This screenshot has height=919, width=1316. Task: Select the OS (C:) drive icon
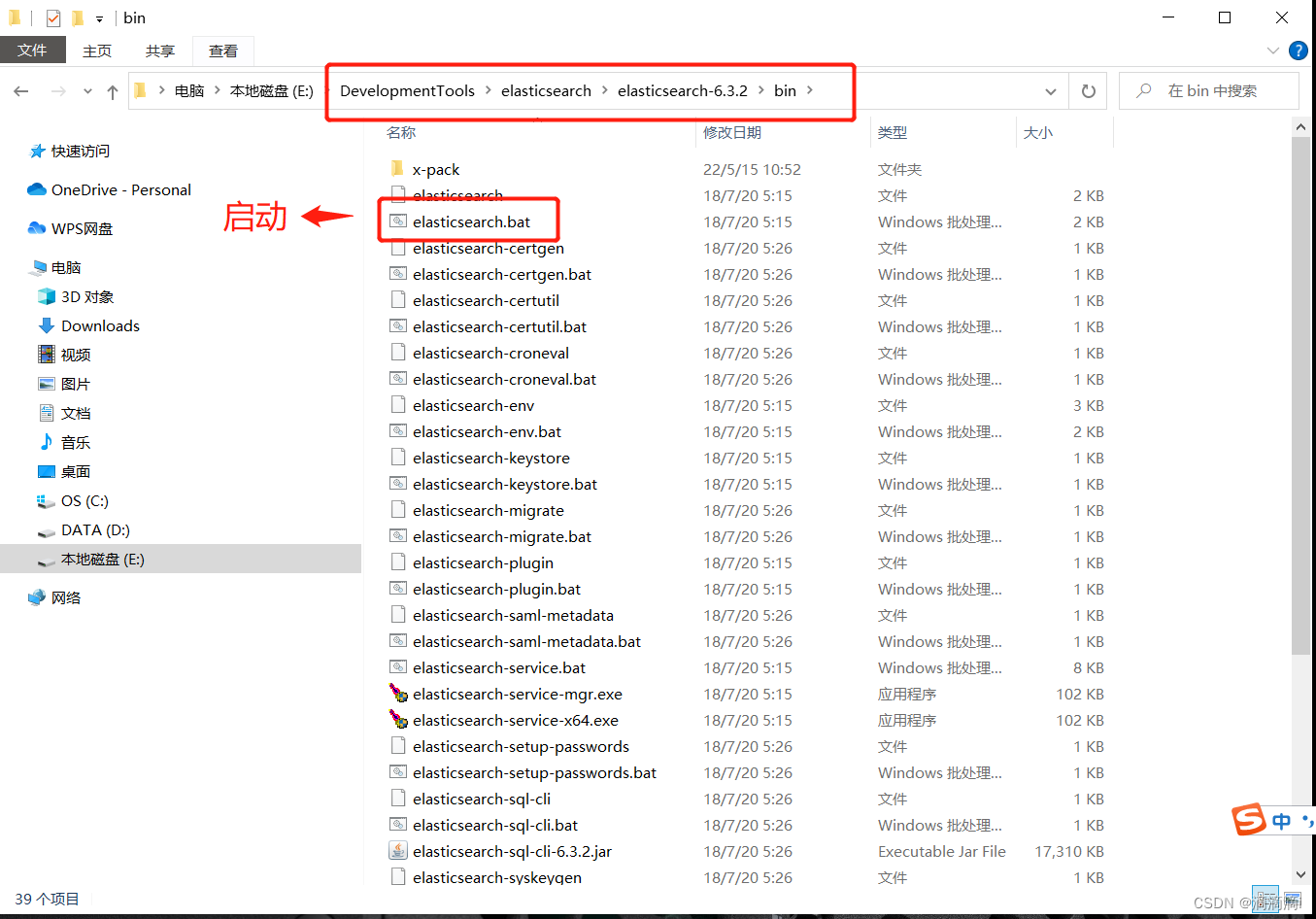(x=47, y=501)
